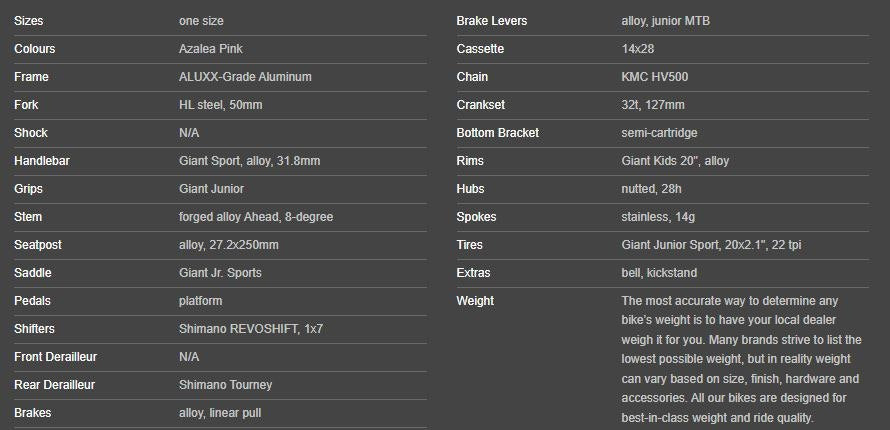
Task: Select the Brakes row label
Action: [32, 413]
